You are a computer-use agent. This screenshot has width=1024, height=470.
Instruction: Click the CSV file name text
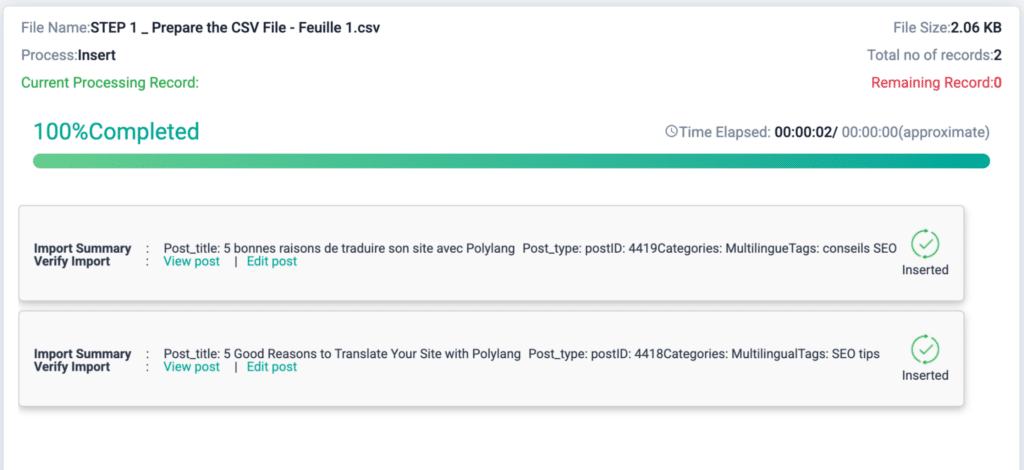[x=235, y=28]
